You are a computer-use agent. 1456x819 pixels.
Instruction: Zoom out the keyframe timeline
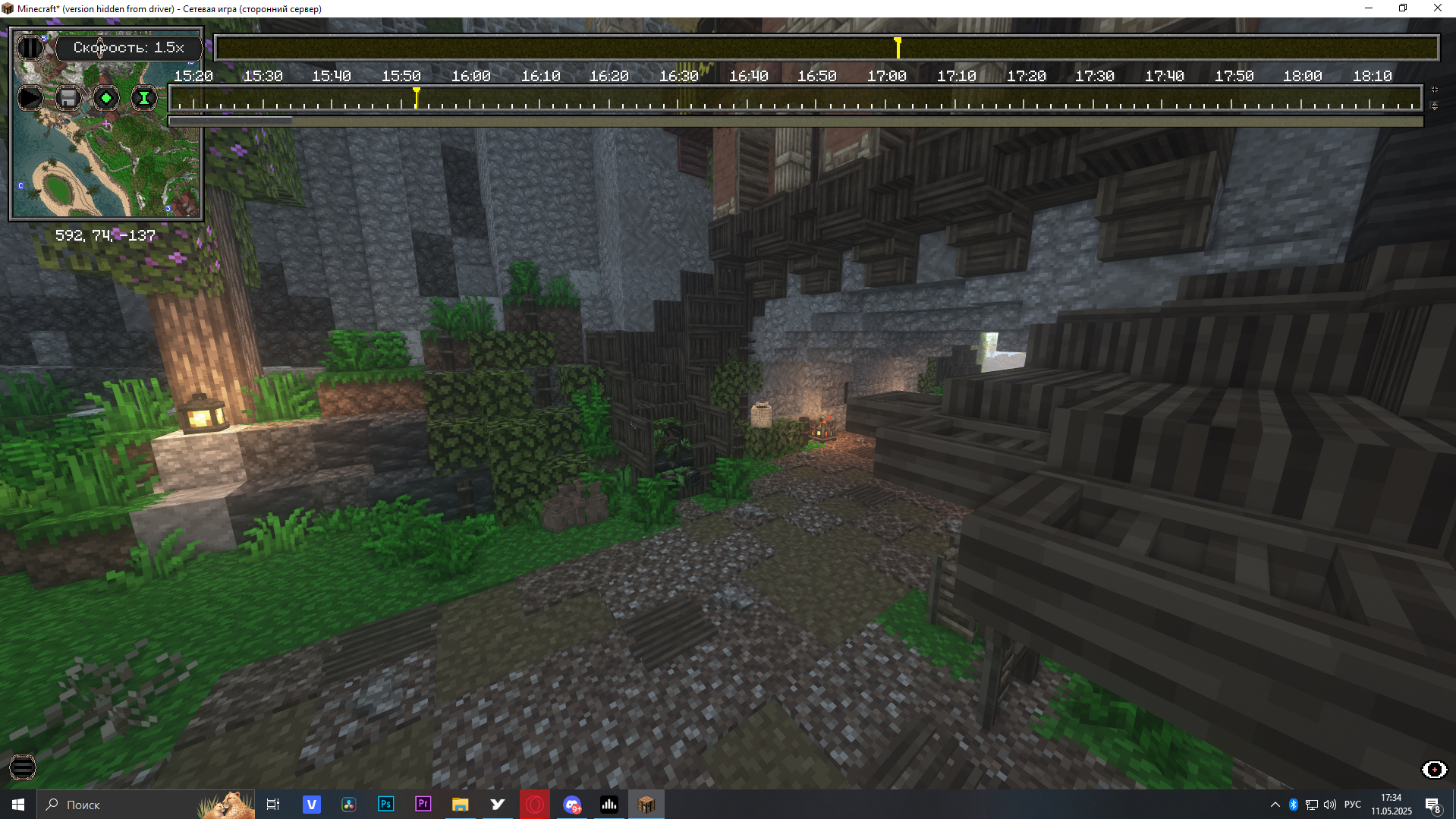[1434, 106]
